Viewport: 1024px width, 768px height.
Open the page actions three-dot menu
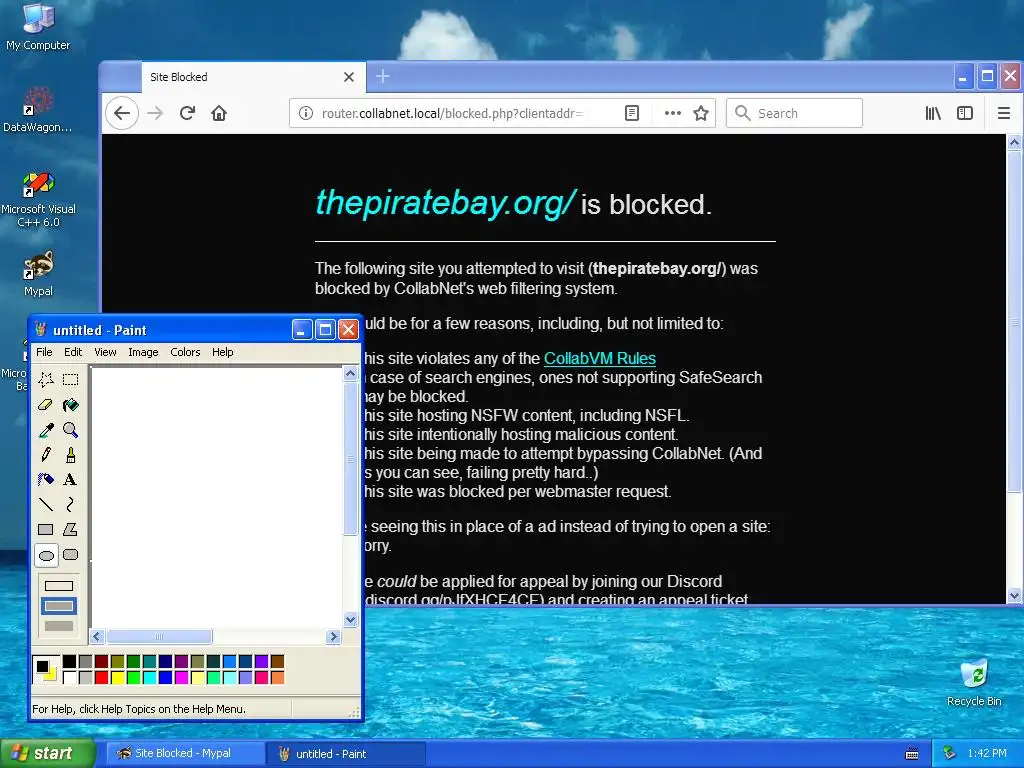tap(673, 113)
